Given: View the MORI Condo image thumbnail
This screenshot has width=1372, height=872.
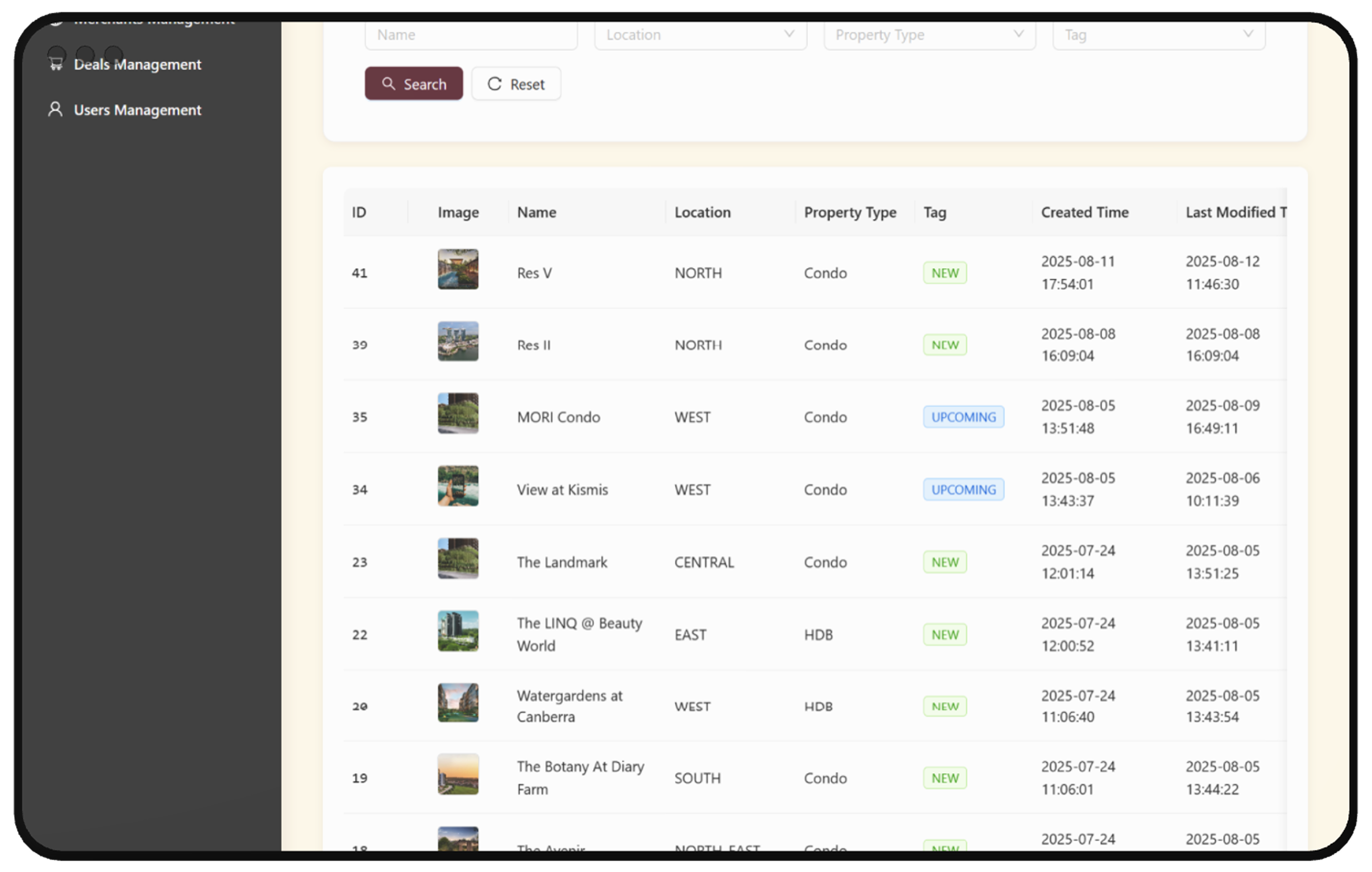Looking at the screenshot, I should 457,413.
